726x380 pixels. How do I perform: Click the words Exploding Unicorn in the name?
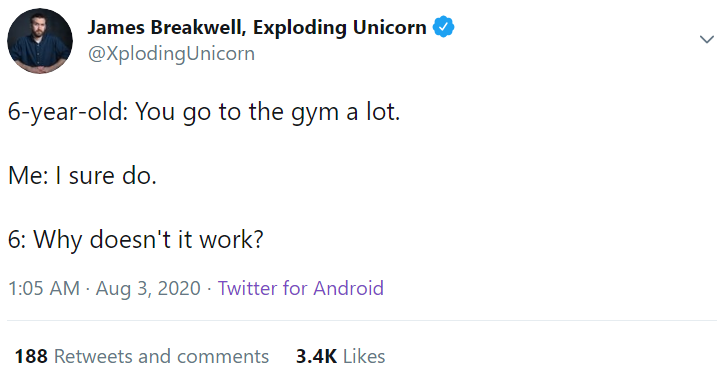pos(339,28)
